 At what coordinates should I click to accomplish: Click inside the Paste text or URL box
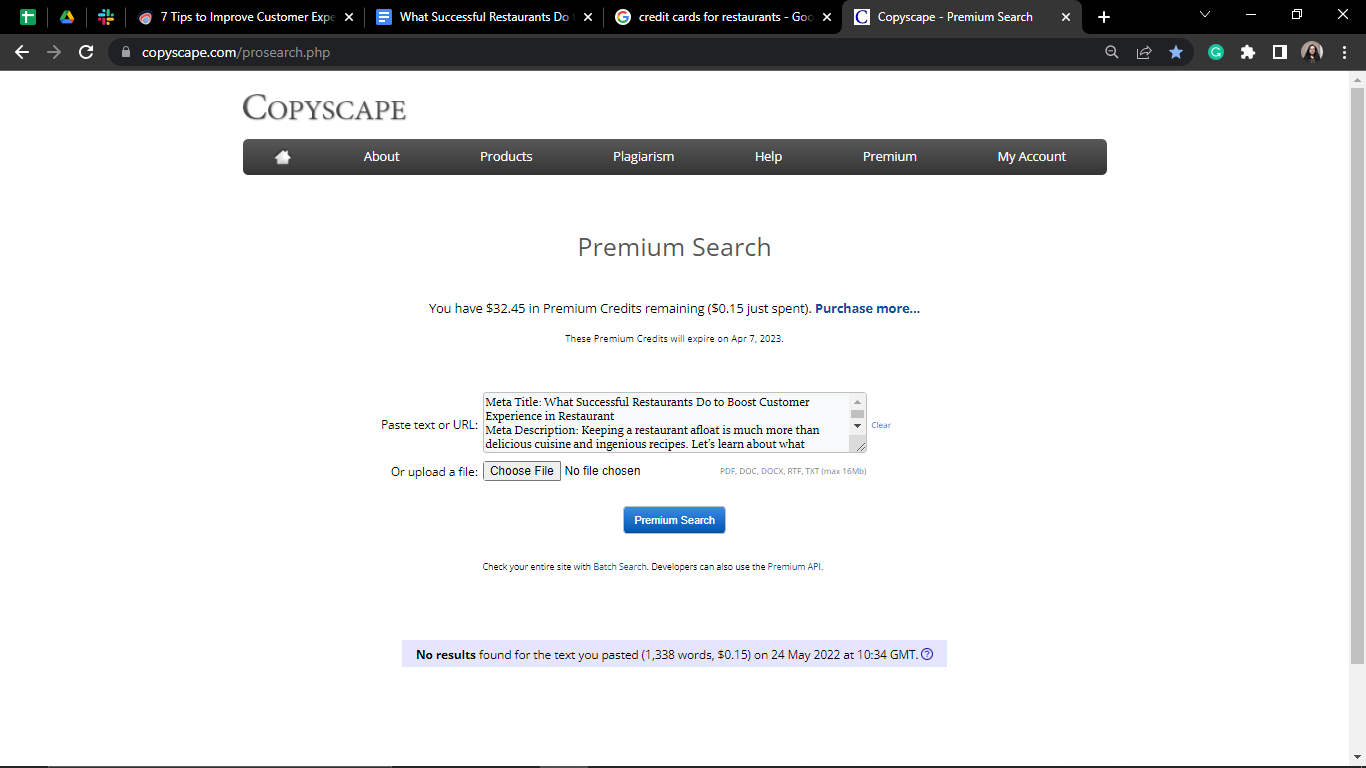[666, 423]
